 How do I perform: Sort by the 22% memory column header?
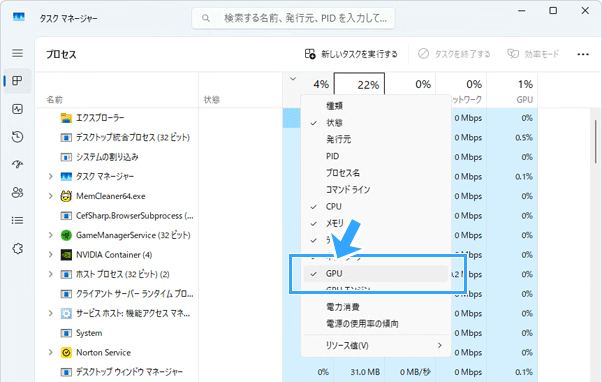[359, 84]
